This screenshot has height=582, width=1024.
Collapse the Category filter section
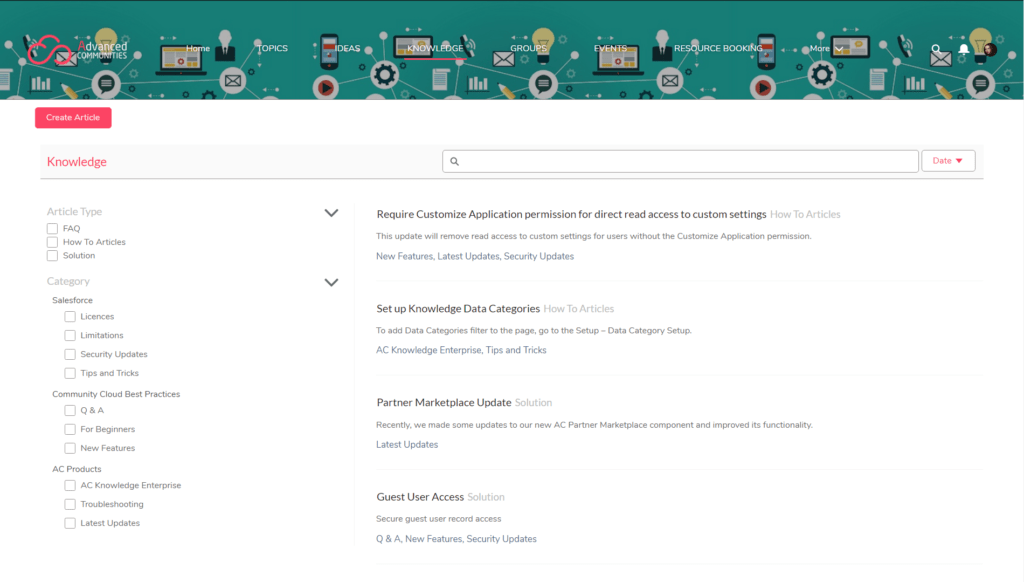pos(331,282)
